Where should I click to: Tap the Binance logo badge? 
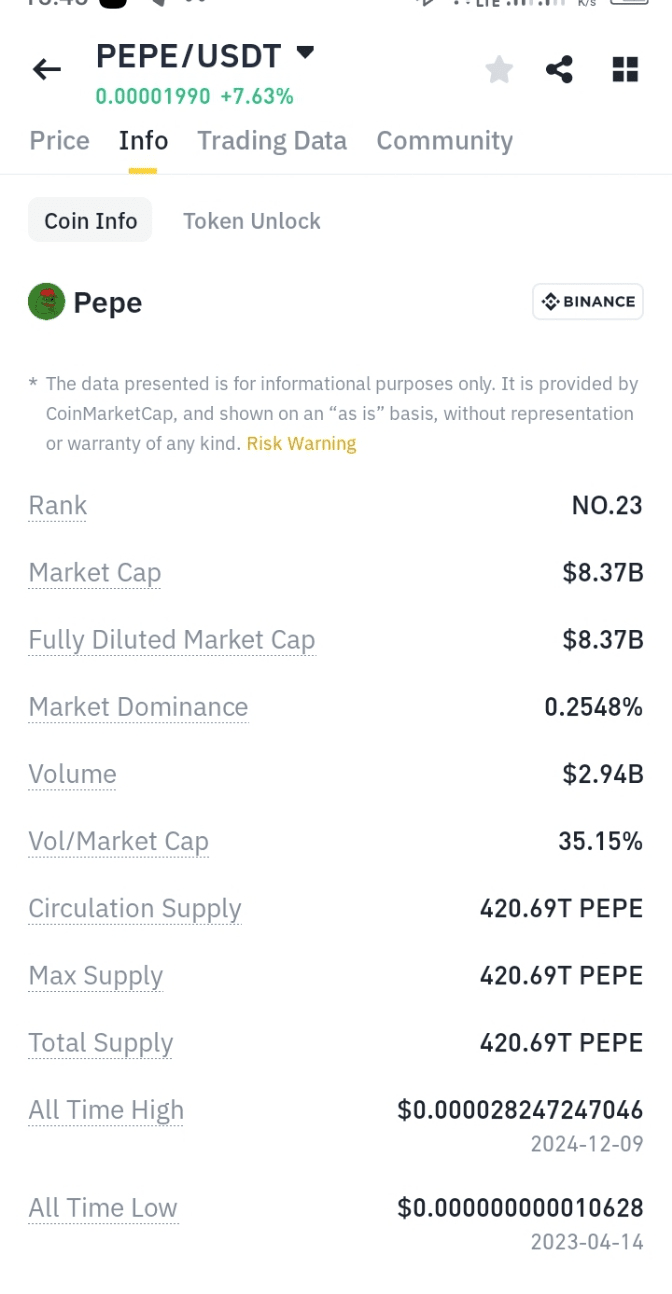588,301
